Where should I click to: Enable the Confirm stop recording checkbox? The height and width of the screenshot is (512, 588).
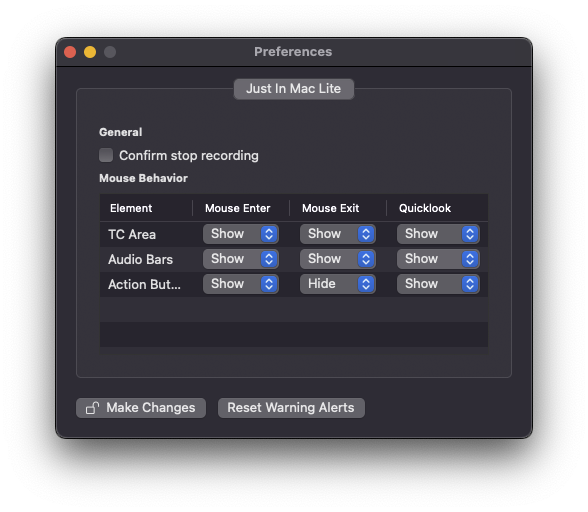[106, 155]
